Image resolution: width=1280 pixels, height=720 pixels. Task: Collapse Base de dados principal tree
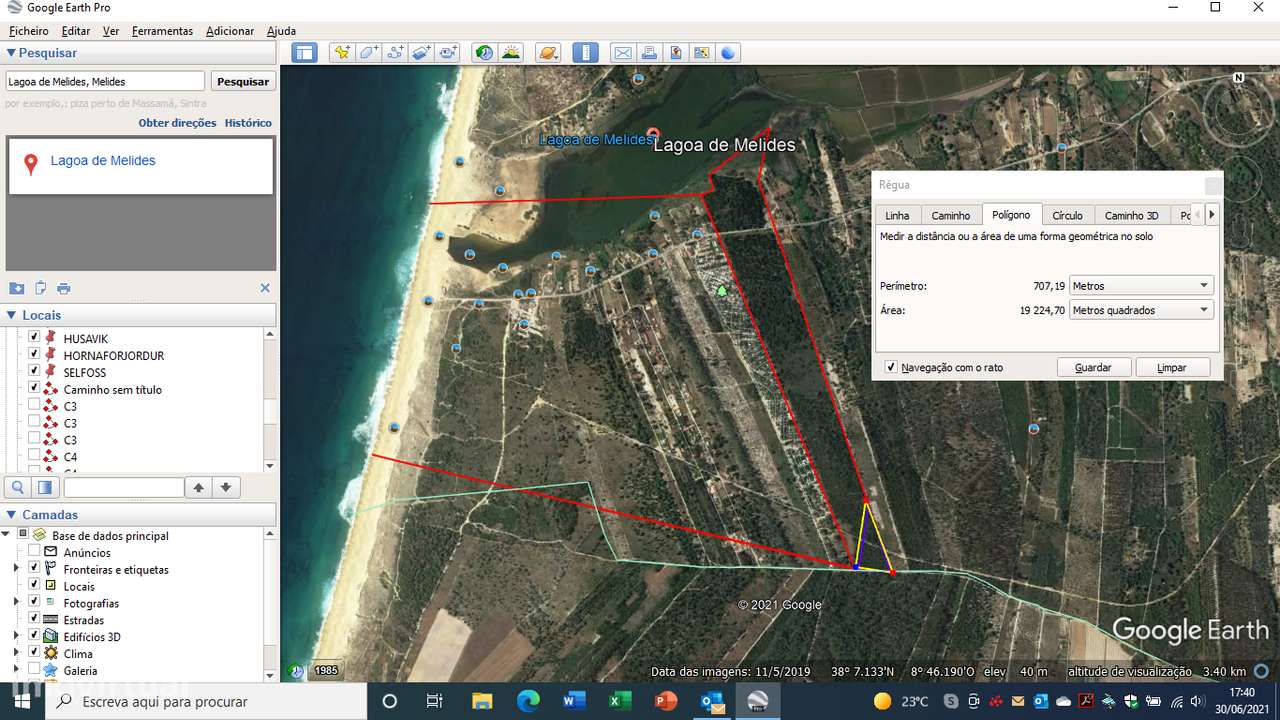tap(6, 535)
